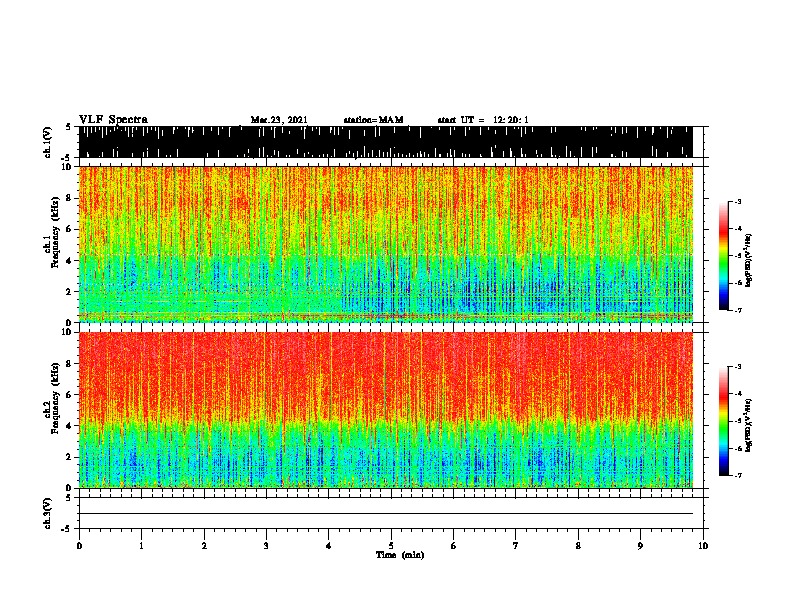Click the ch.1 spectrogram color scale bar
The width and height of the screenshot is (792, 612).
tap(724, 256)
